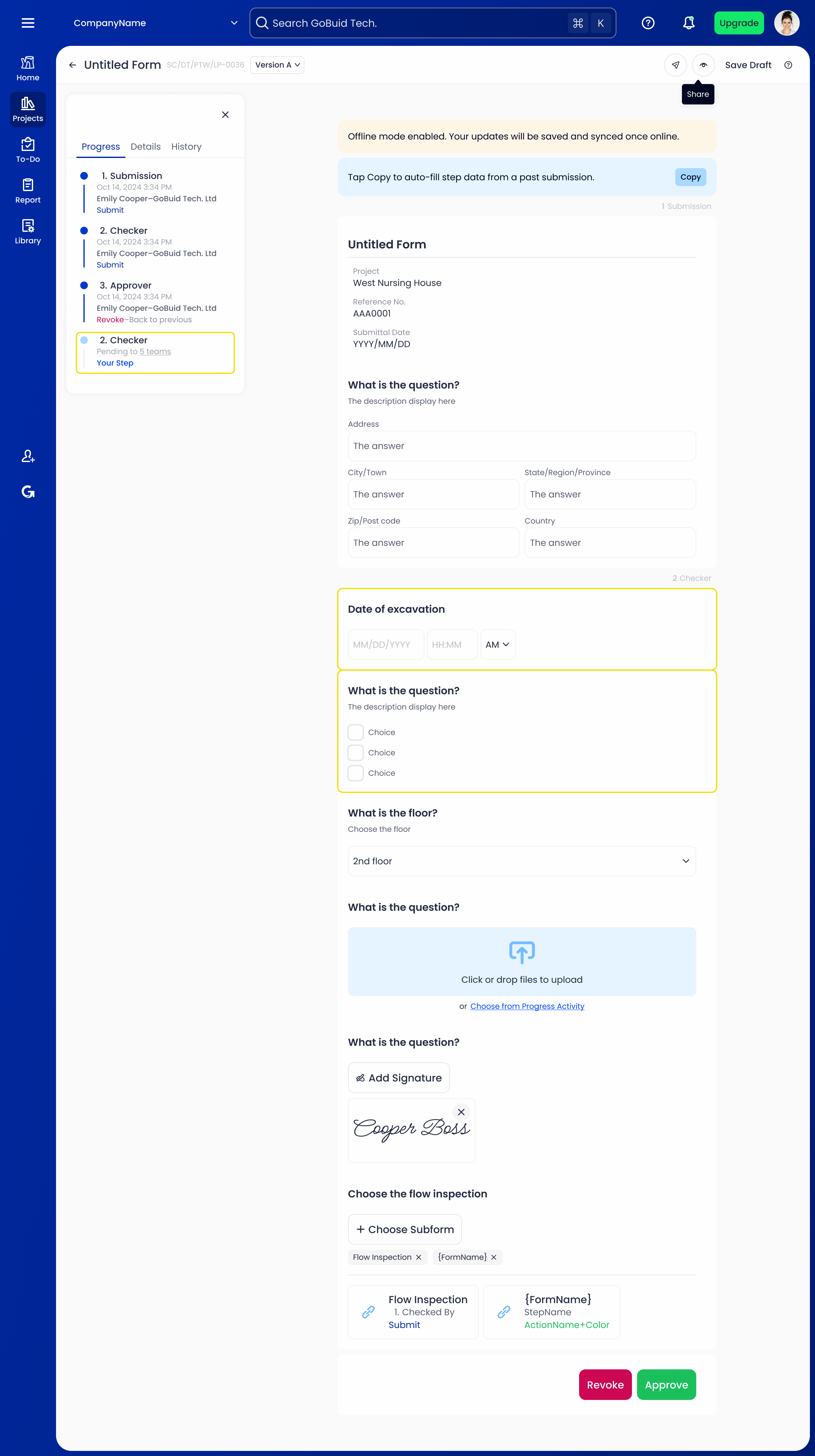The height and width of the screenshot is (1456, 815).
Task: Click the help icon beside Save Draft
Action: click(x=789, y=65)
